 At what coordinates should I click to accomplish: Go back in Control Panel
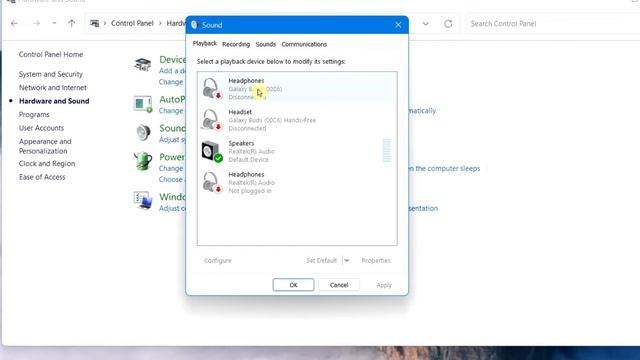point(14,24)
